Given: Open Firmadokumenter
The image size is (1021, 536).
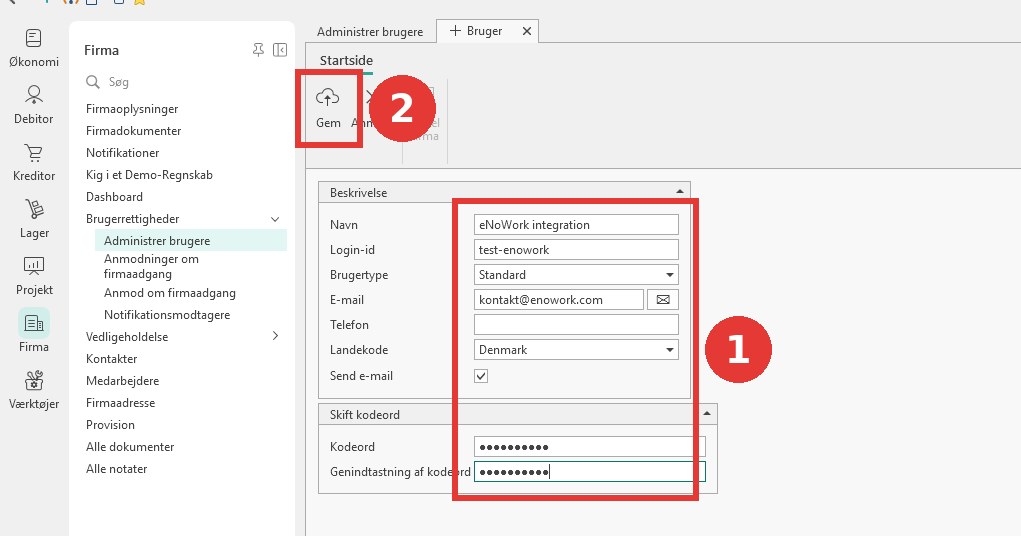Looking at the screenshot, I should (133, 131).
